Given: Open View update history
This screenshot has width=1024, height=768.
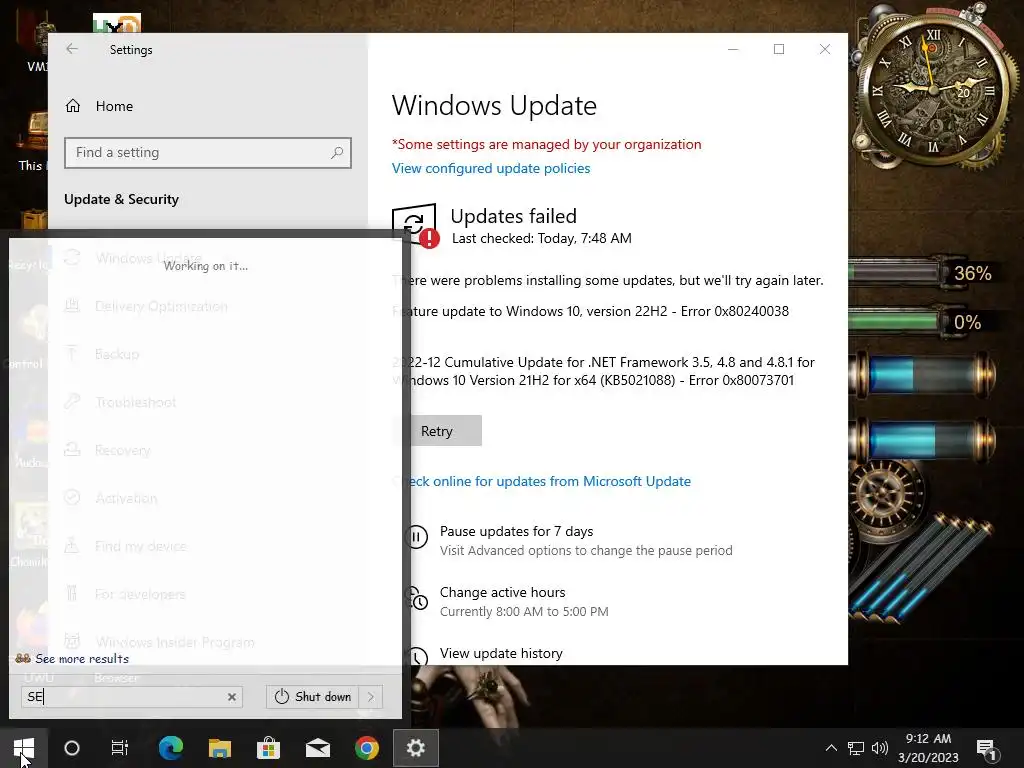Looking at the screenshot, I should tap(501, 653).
